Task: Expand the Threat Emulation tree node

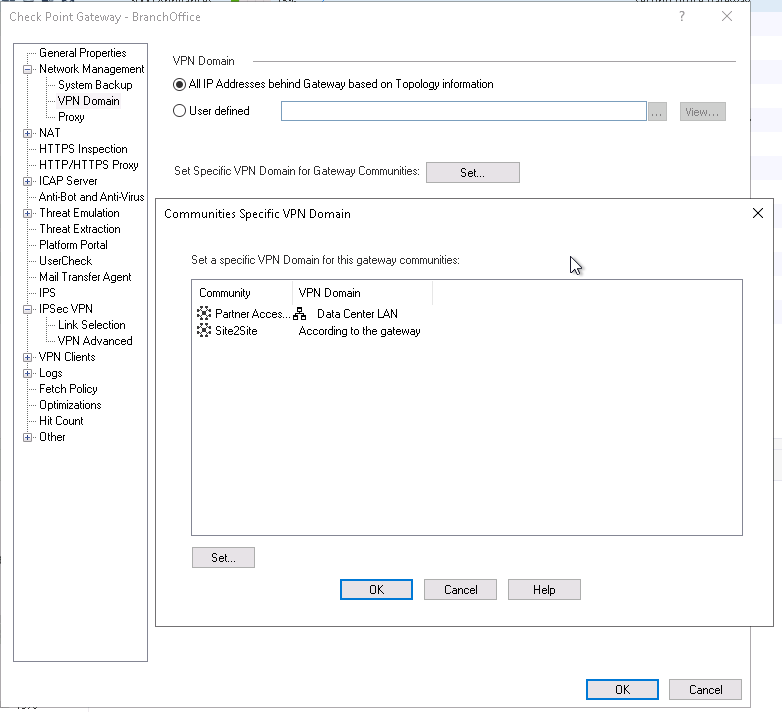Action: 27,213
